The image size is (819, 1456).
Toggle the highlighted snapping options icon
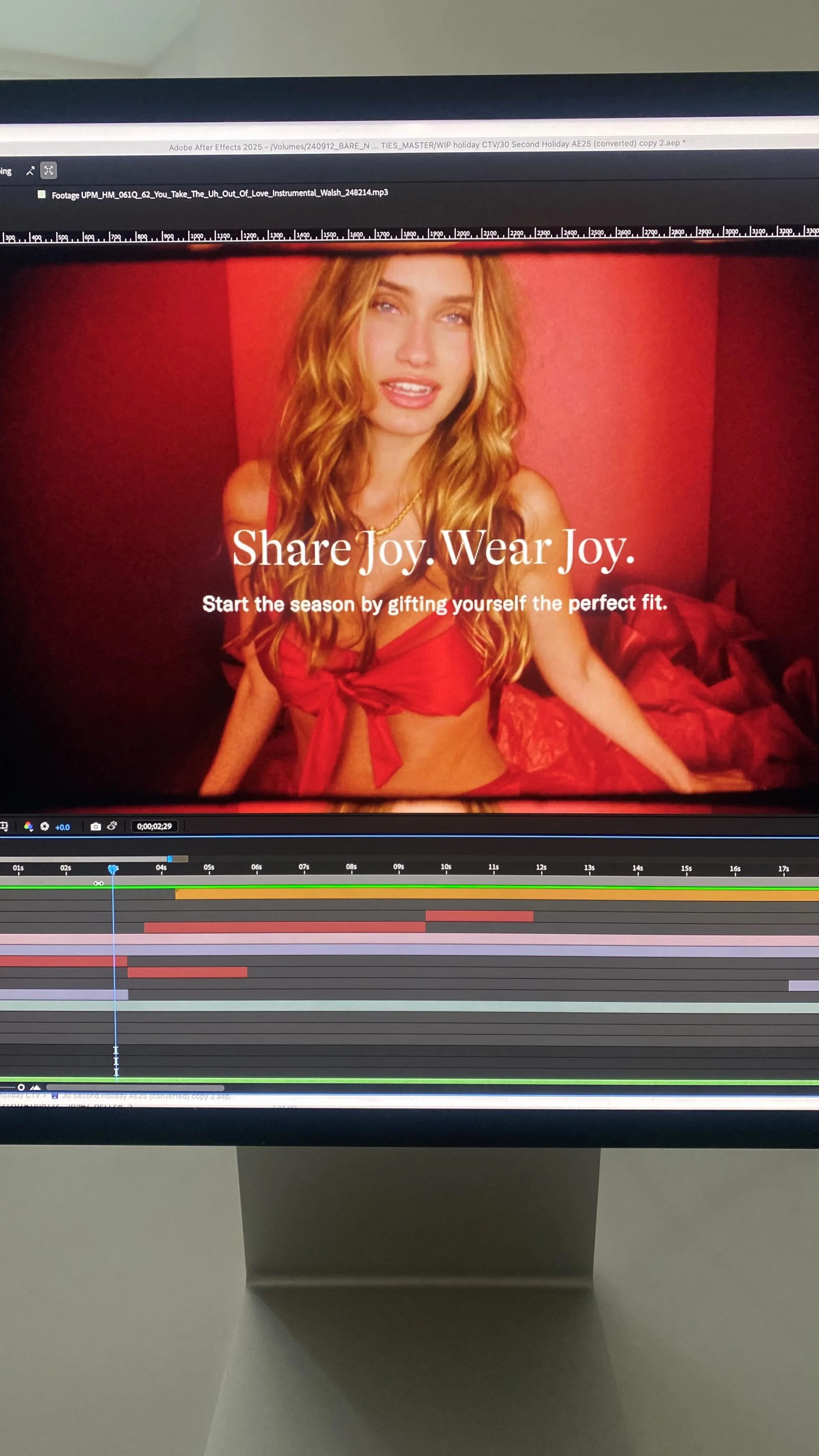(49, 170)
